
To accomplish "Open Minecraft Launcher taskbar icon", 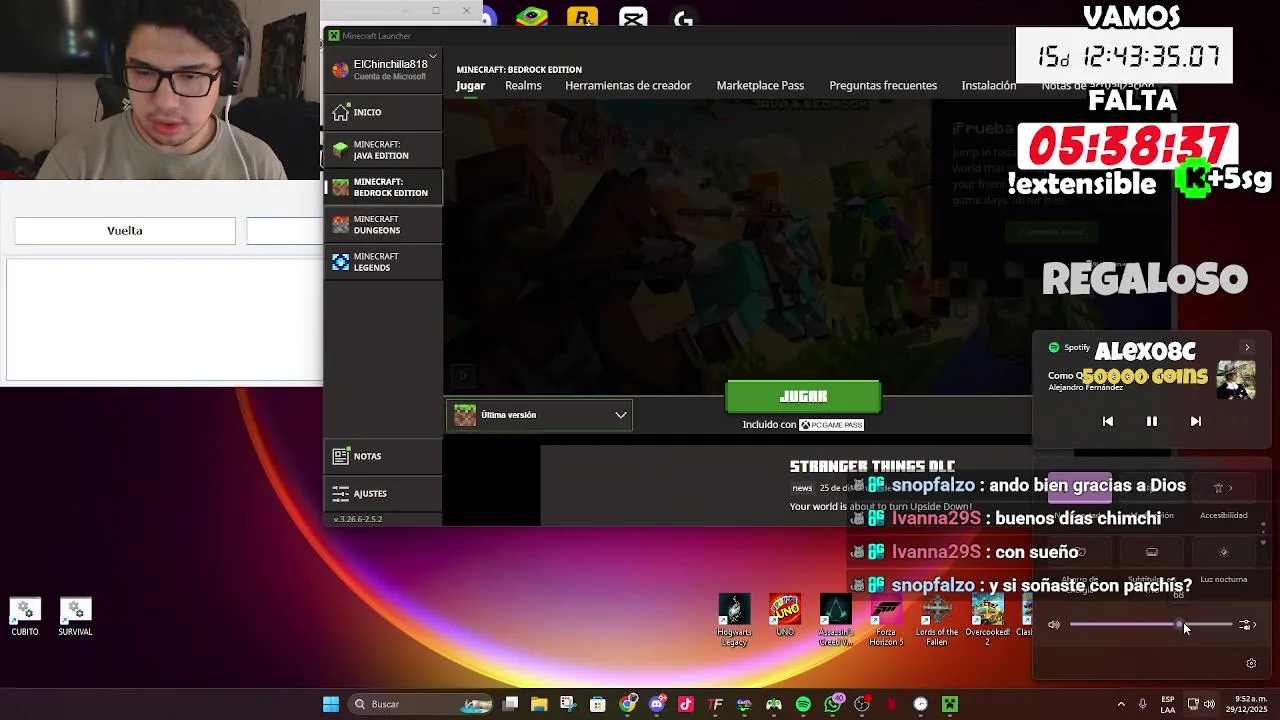I will [x=950, y=704].
